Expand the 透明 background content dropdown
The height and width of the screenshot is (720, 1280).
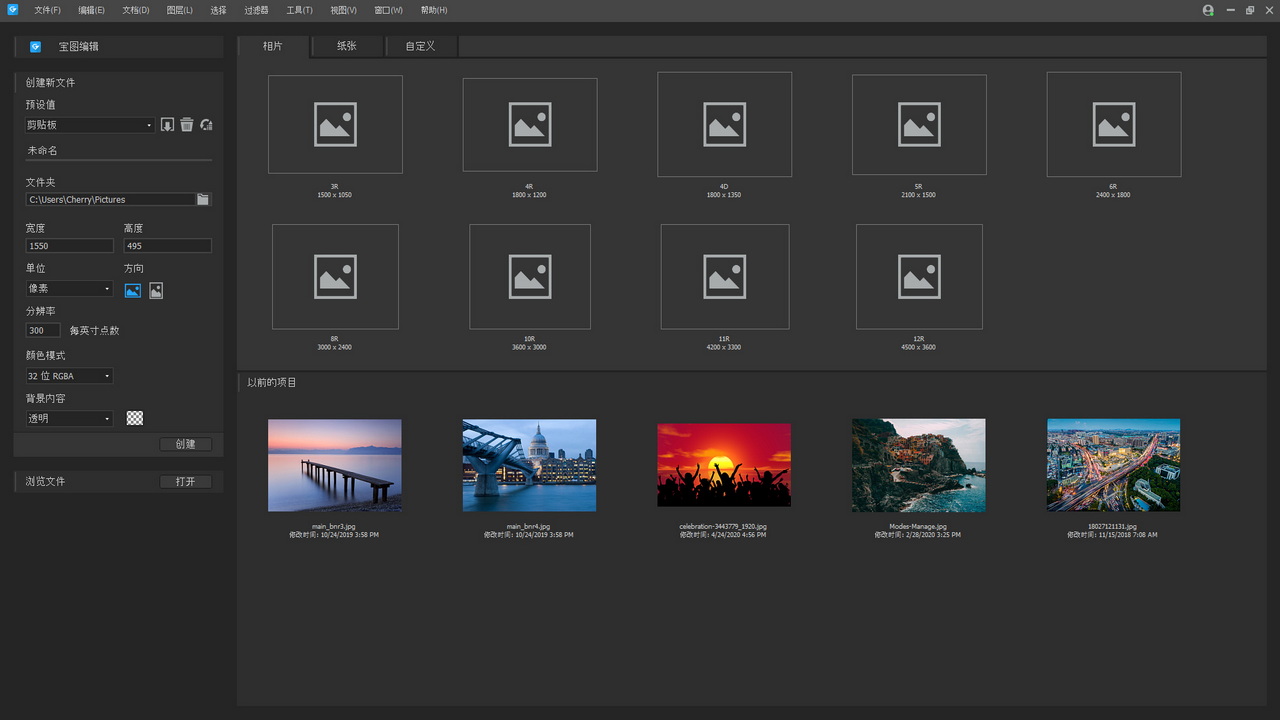point(69,419)
